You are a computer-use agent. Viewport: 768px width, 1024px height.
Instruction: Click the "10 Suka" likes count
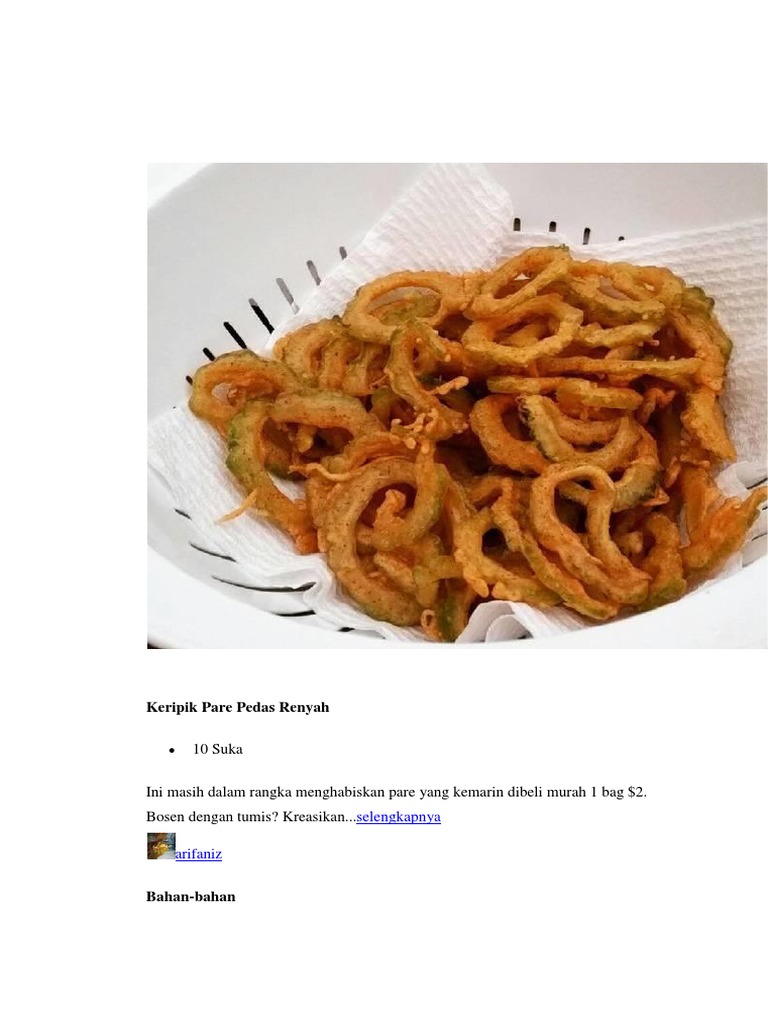[217, 749]
